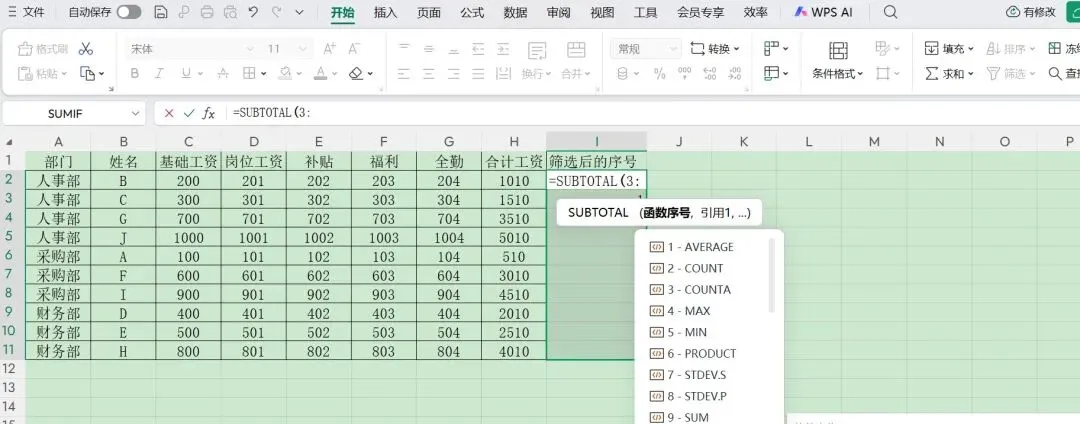Image resolution: width=1080 pixels, height=424 pixels.
Task: Click the Print icon in quick access bar
Action: 207,12
